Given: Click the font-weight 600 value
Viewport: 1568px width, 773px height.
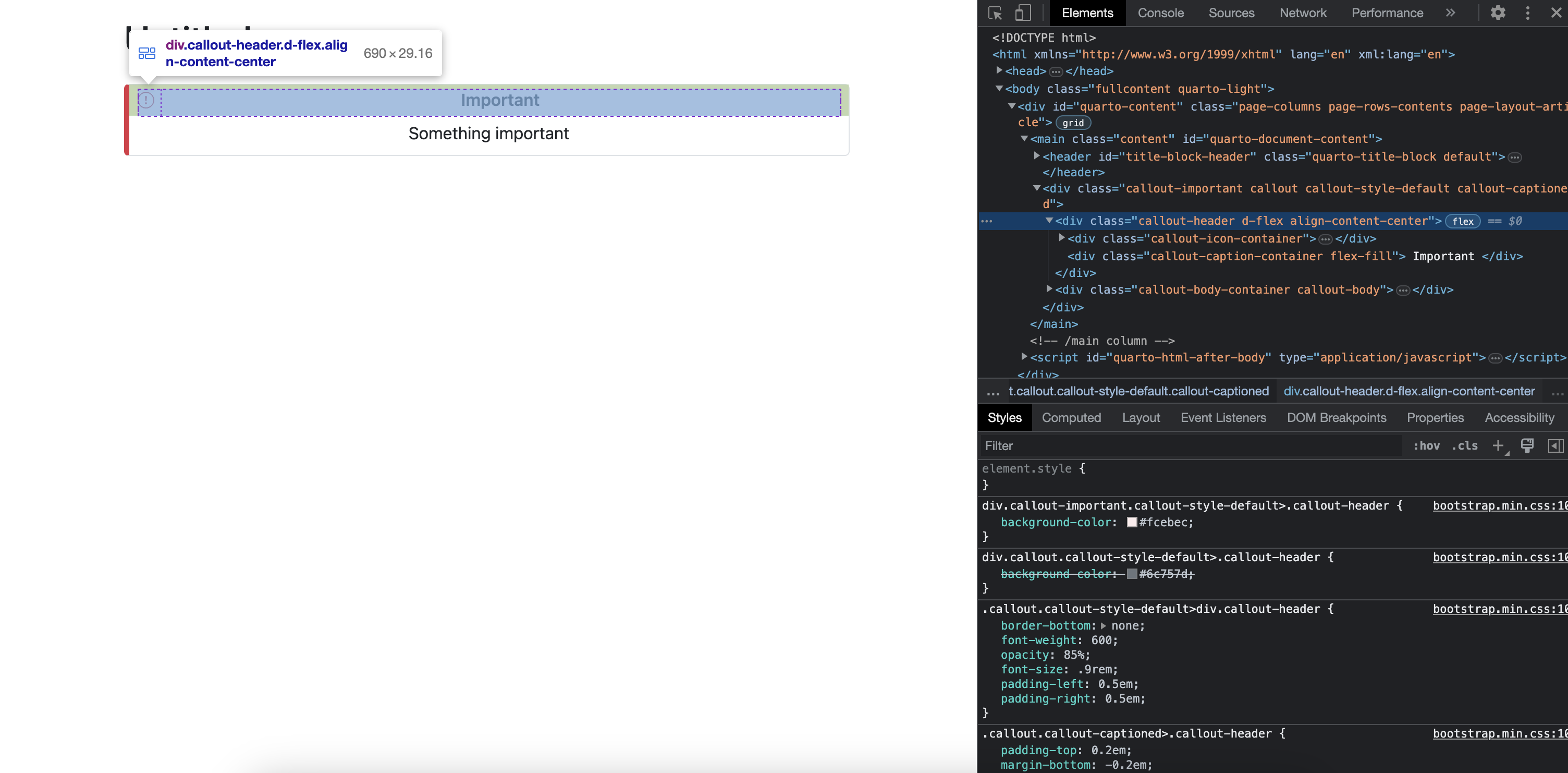Looking at the screenshot, I should coord(1101,640).
